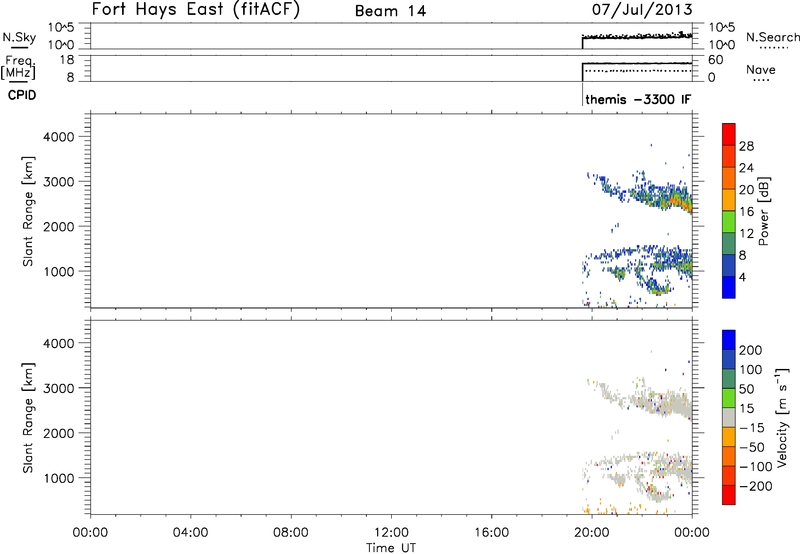800x554 pixels.
Task: Click the red bottom segment of velocity colorbar
Action: tap(729, 495)
